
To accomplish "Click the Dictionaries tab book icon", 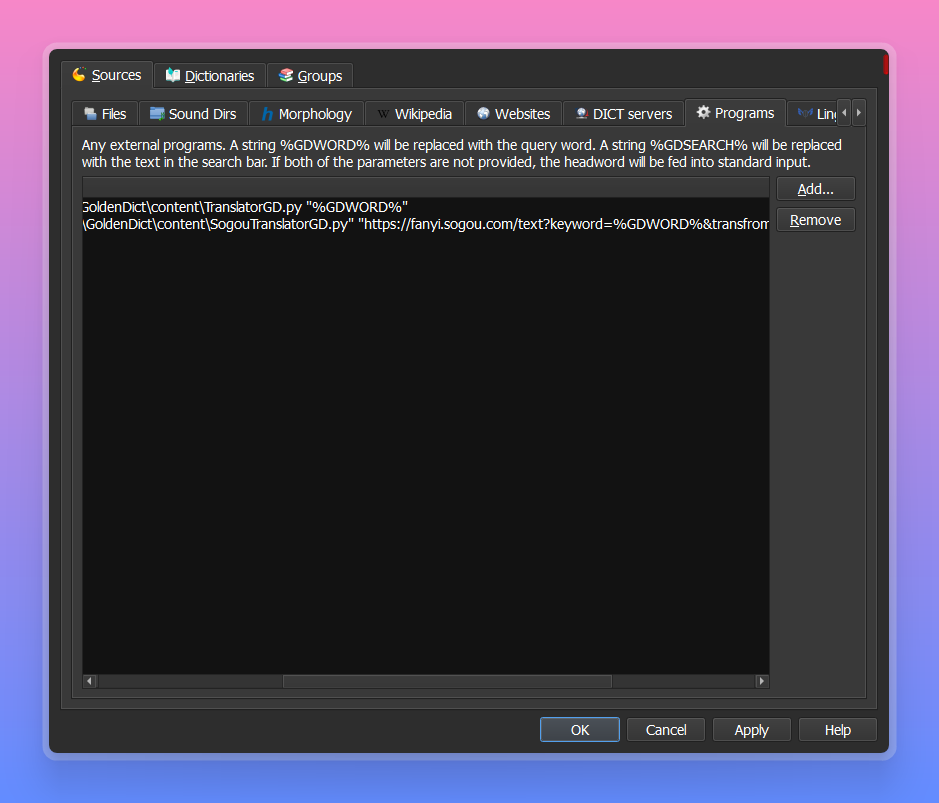I will (x=172, y=75).
